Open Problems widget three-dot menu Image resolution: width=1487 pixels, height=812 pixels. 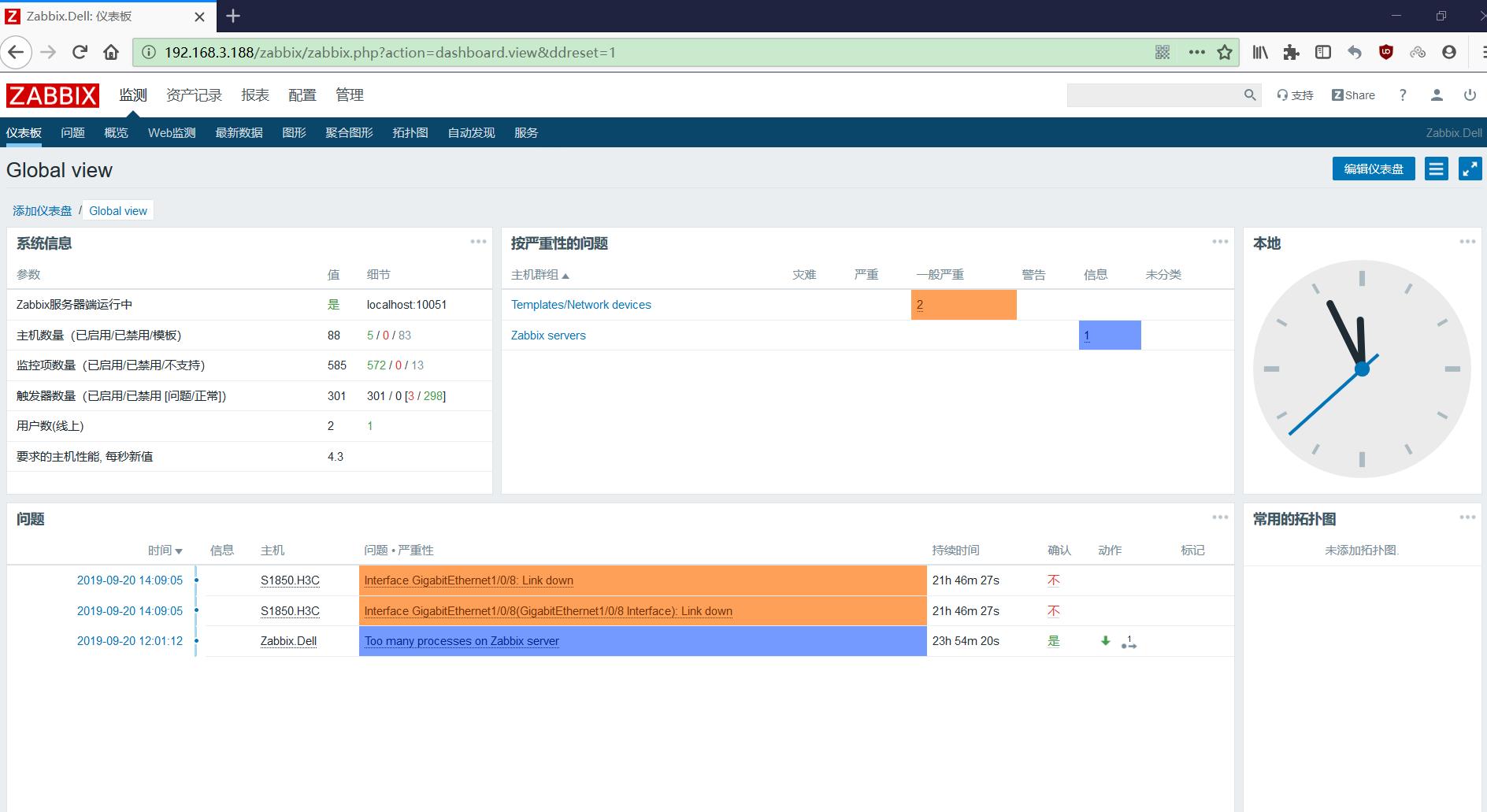coord(1220,517)
